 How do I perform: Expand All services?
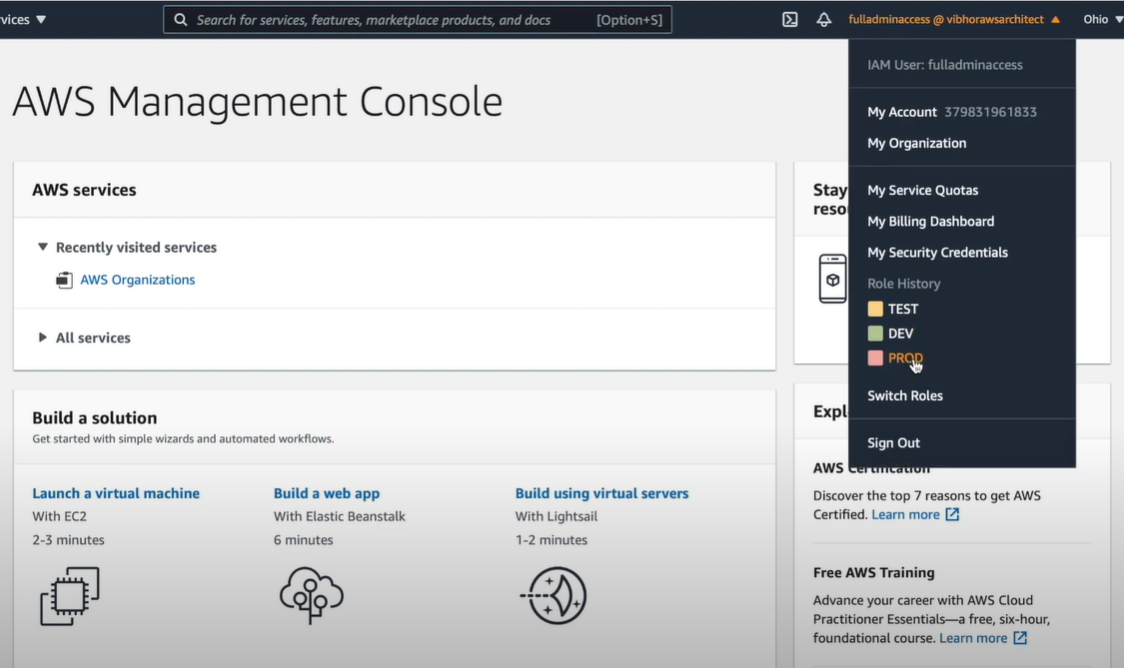pos(42,337)
